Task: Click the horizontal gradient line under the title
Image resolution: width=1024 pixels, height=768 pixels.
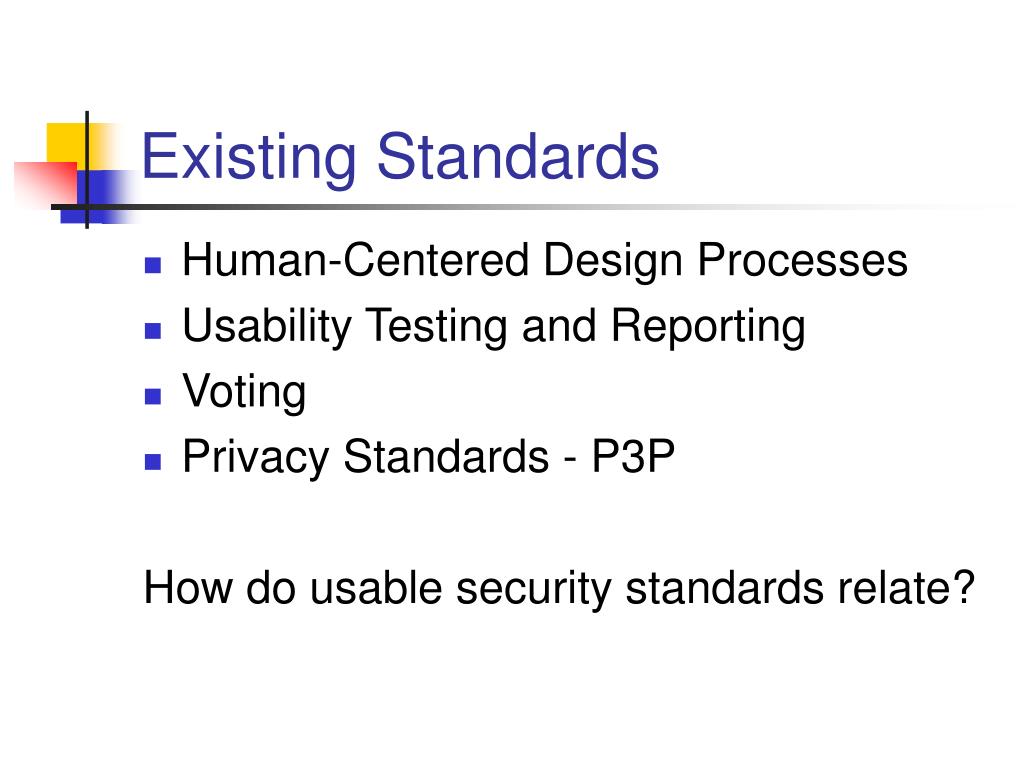Action: coord(522,207)
